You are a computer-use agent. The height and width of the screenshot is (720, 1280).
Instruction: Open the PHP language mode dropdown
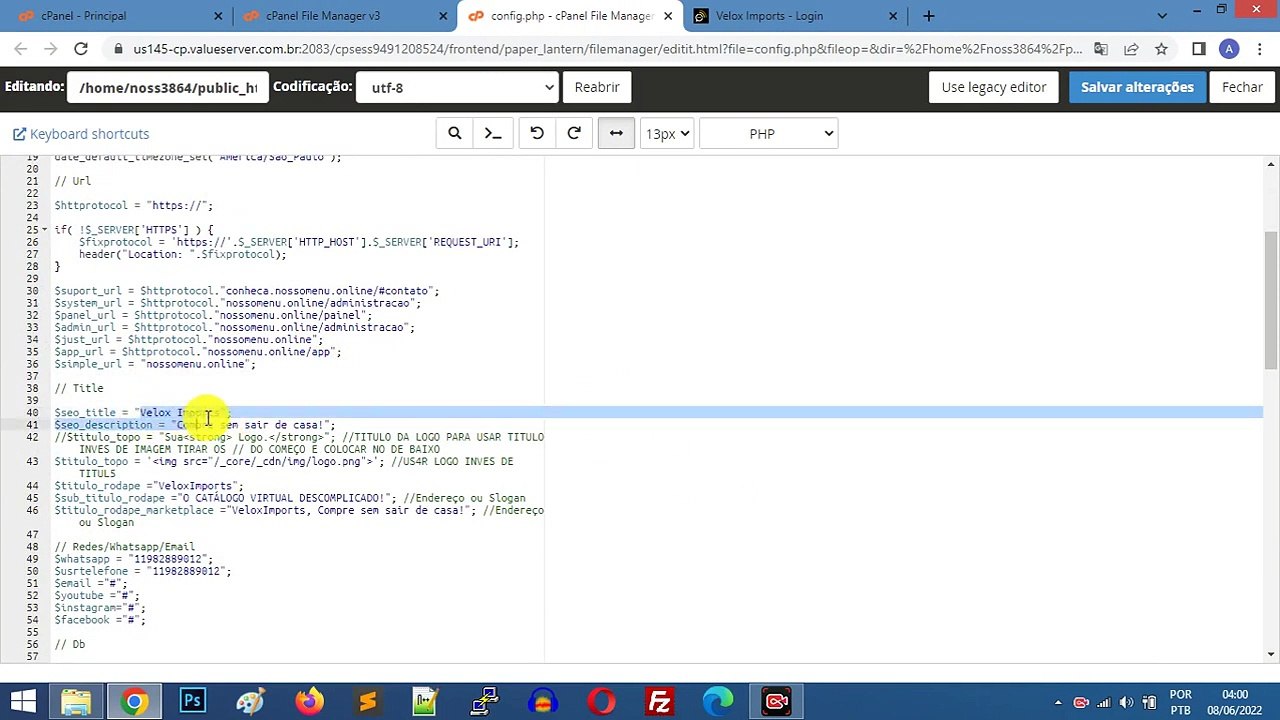pos(768,134)
